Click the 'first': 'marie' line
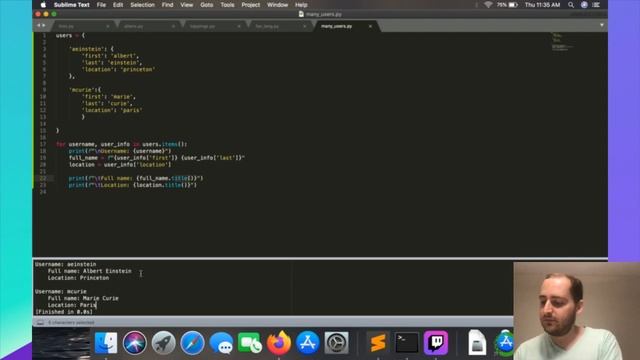The width and height of the screenshot is (640, 360). [x=109, y=97]
